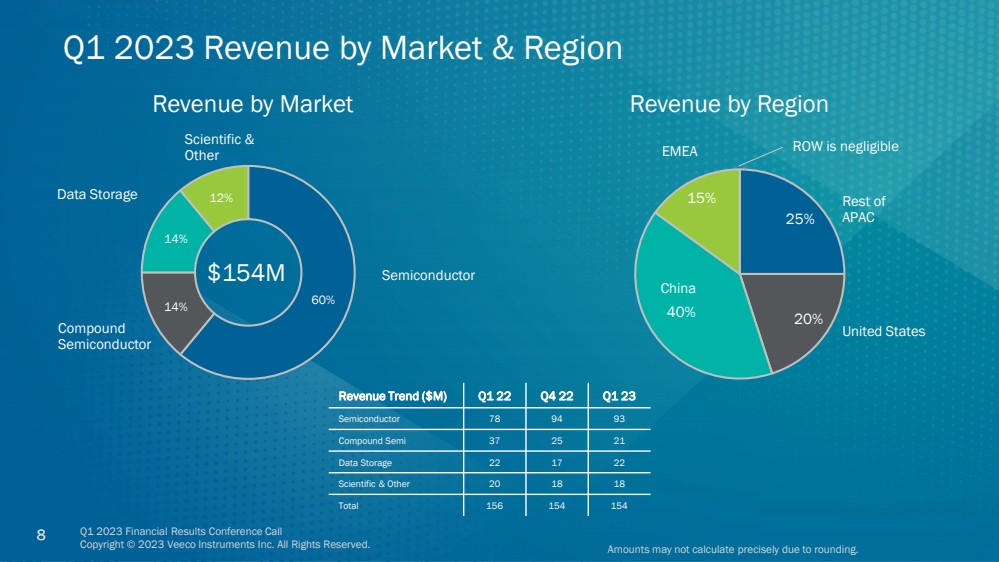Select the Q1 23 column header
The image size is (999, 562).
coord(618,396)
